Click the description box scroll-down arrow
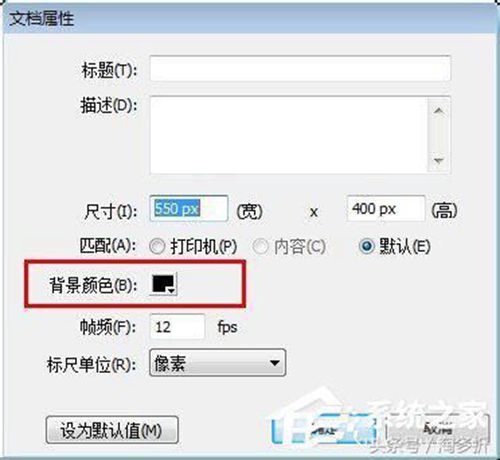The image size is (500, 460). pyautogui.click(x=439, y=160)
